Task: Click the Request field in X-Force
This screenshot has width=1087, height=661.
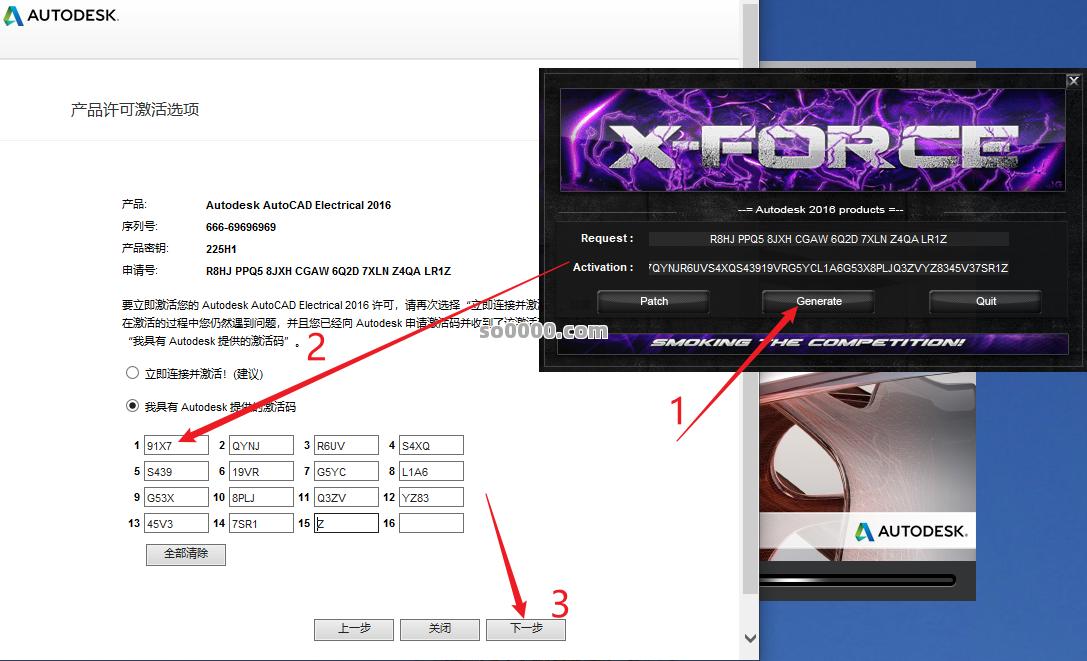Action: pos(828,239)
